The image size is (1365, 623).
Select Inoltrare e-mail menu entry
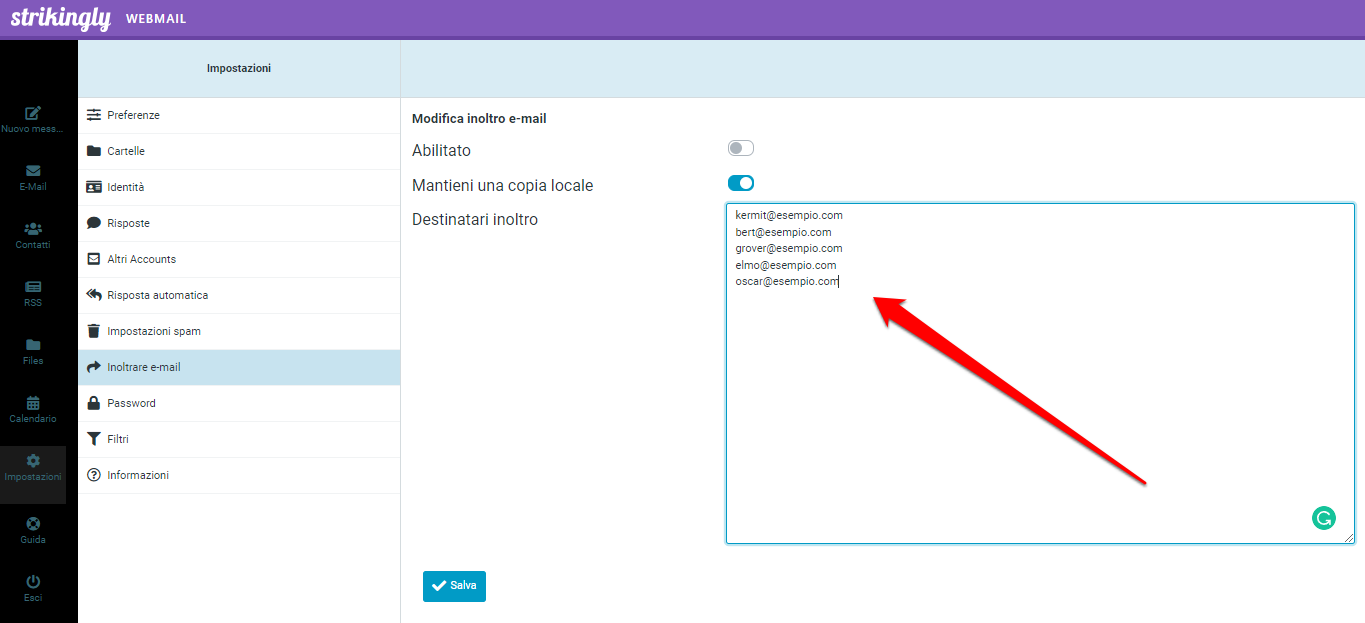[239, 367]
